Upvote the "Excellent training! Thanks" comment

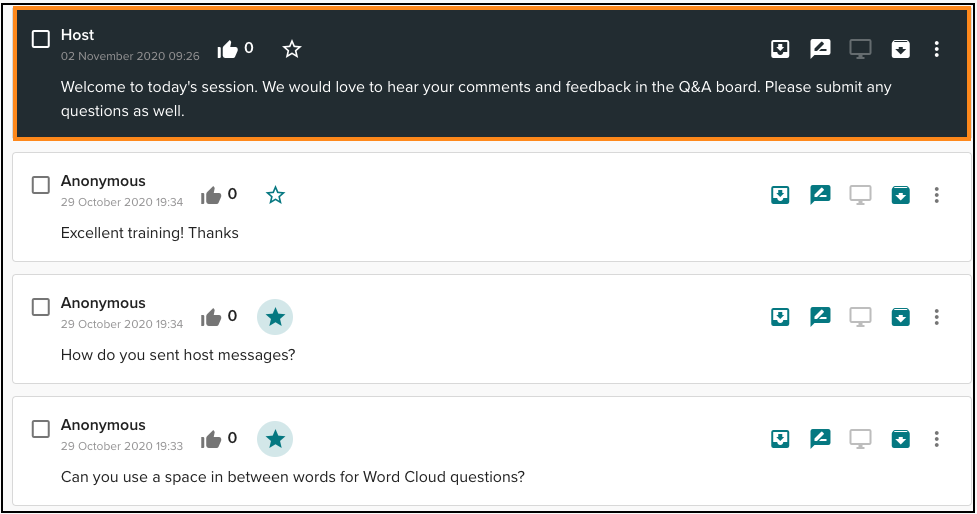(211, 196)
